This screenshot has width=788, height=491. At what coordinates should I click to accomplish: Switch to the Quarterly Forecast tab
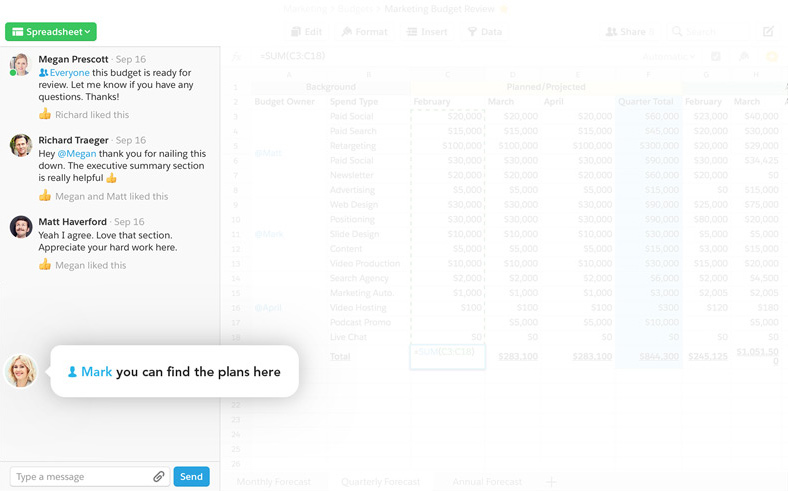pos(380,482)
